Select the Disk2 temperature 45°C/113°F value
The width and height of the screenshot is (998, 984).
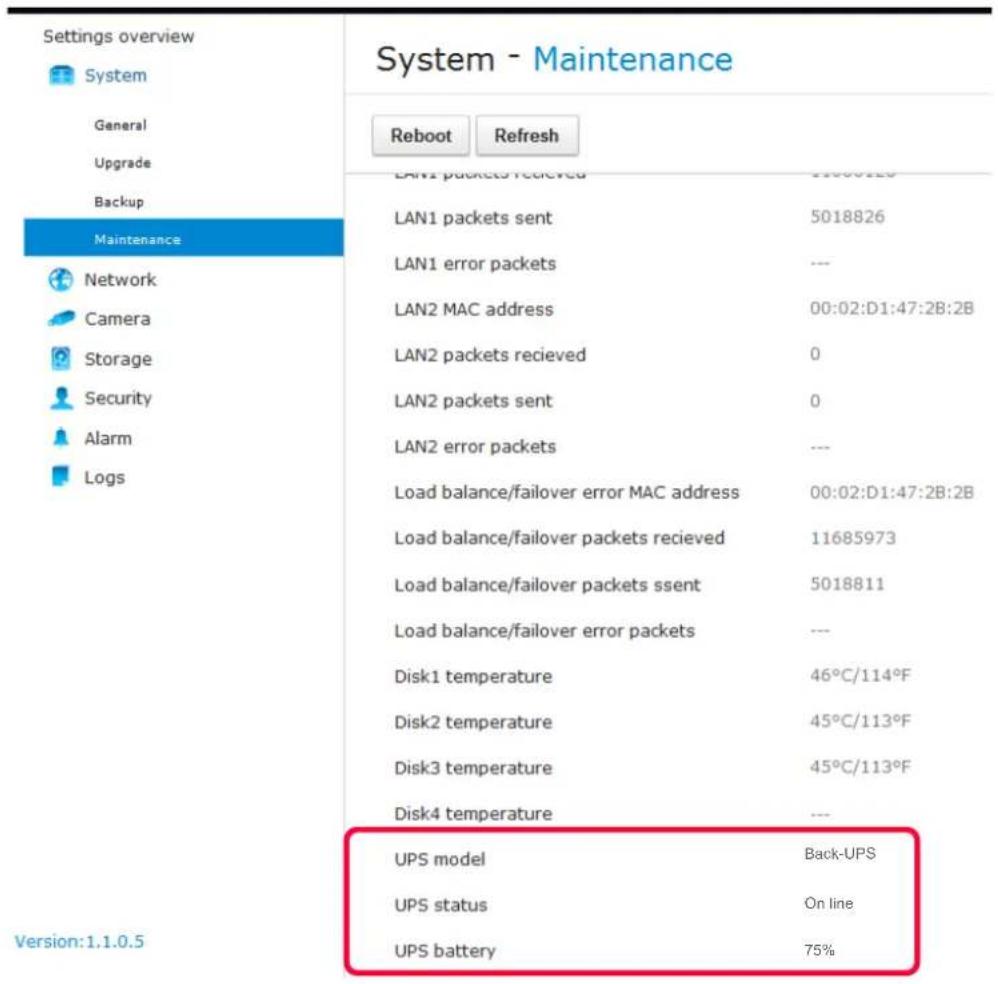[x=860, y=721]
